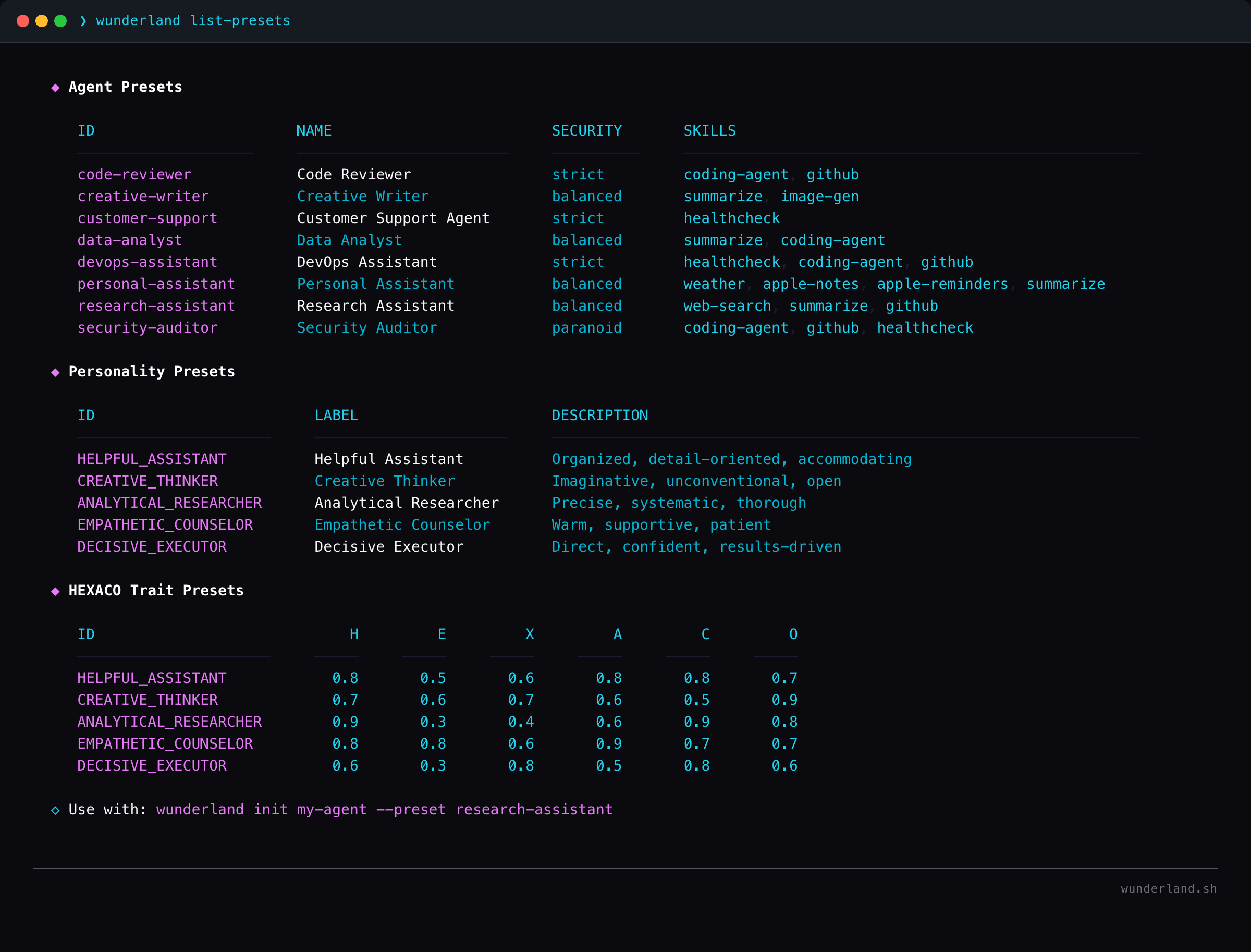This screenshot has height=952, width=1251.
Task: Select the yellow traffic light button
Action: coord(41,20)
